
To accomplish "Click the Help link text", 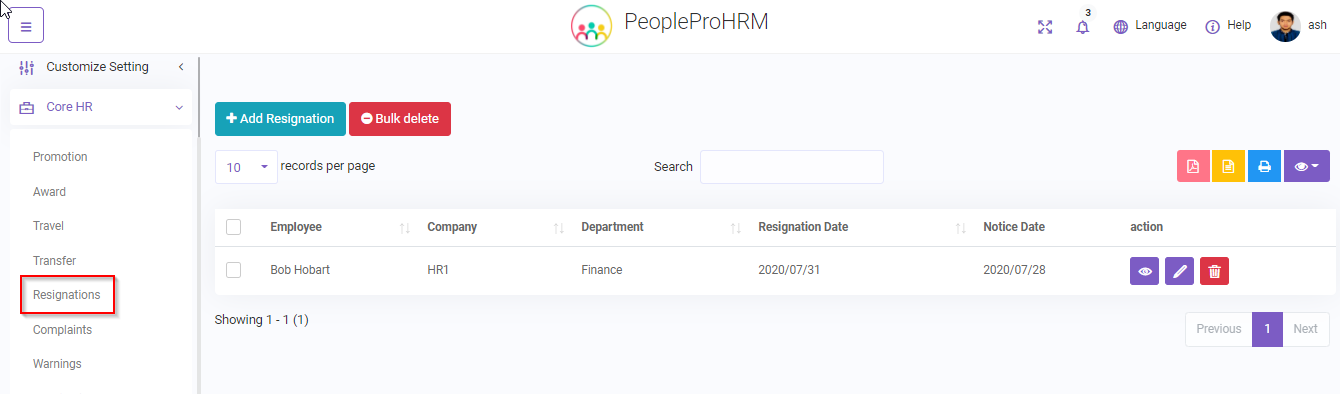I will [x=1239, y=26].
